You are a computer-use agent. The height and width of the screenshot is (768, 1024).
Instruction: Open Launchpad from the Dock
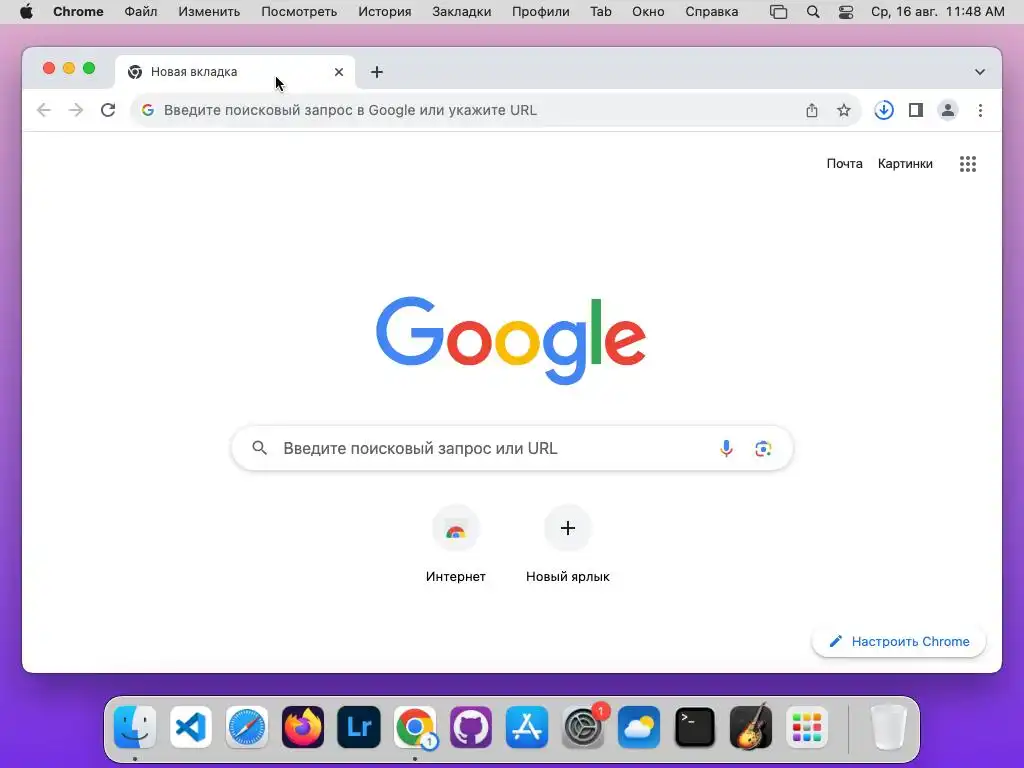tap(807, 727)
